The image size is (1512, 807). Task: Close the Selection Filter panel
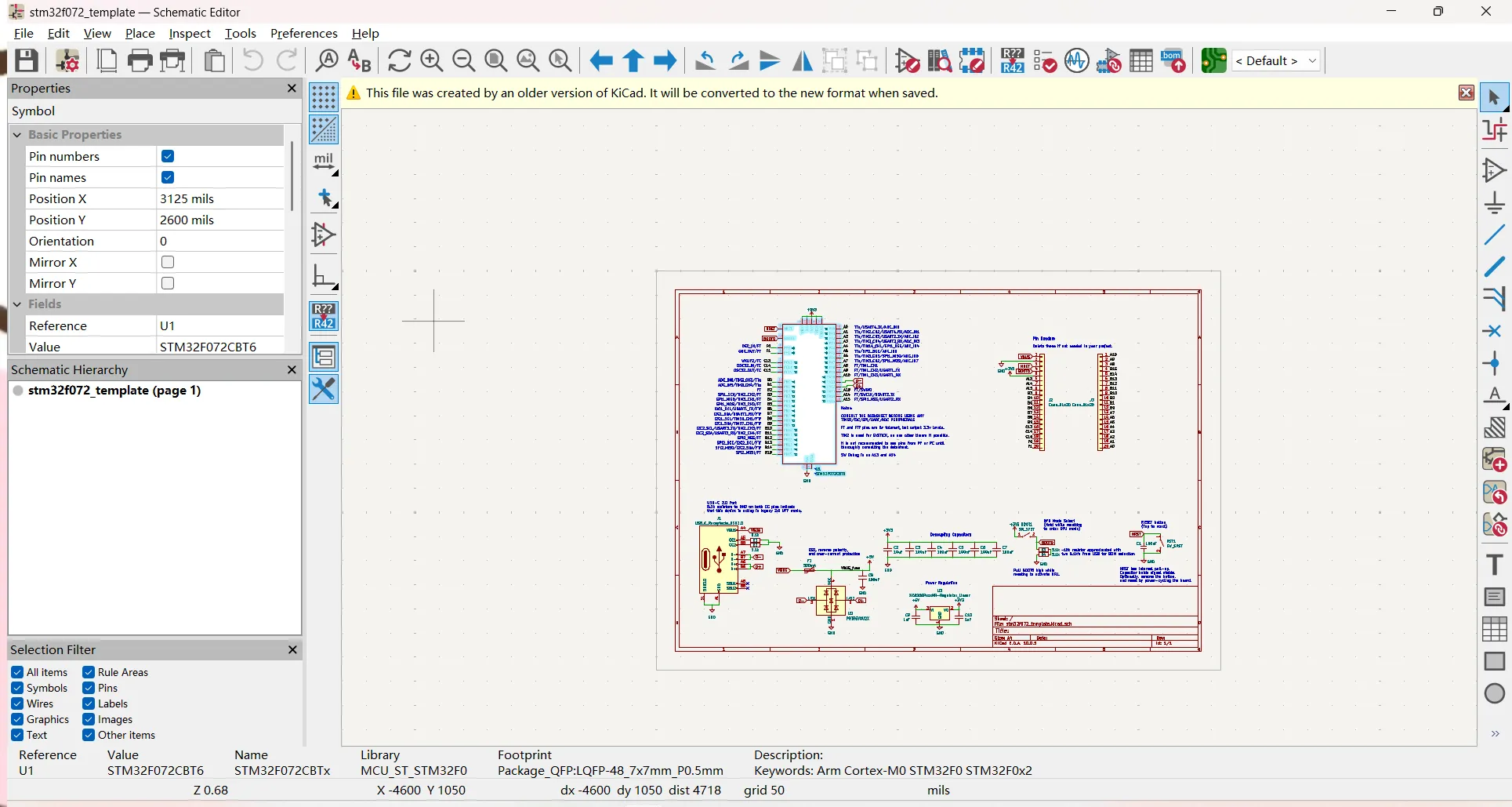pyautogui.click(x=292, y=649)
